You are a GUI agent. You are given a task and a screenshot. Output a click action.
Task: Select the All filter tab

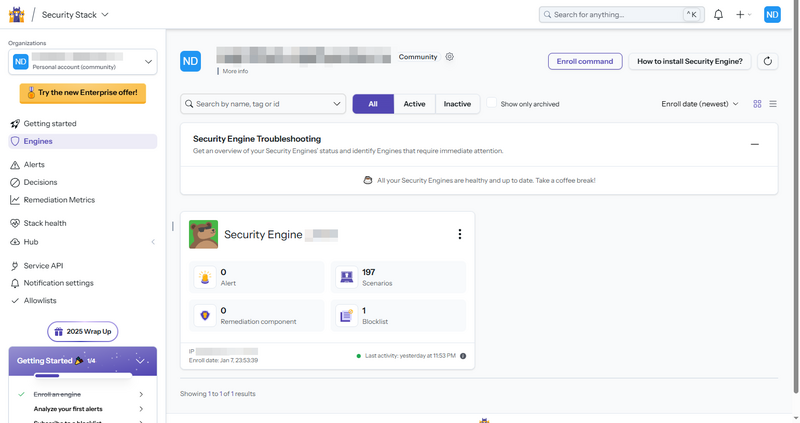373,104
